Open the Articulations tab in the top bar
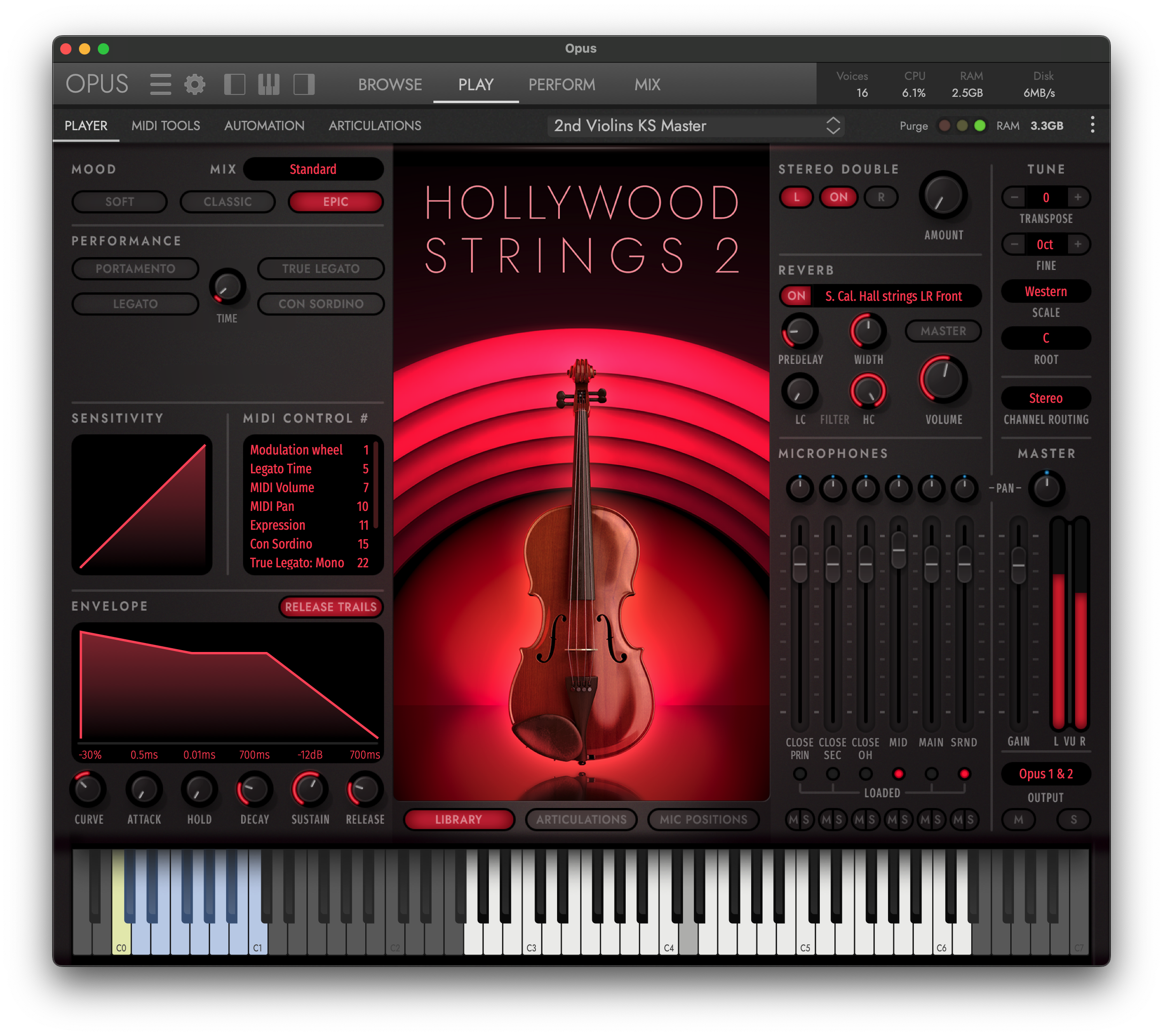1163x1036 pixels. pyautogui.click(x=375, y=125)
